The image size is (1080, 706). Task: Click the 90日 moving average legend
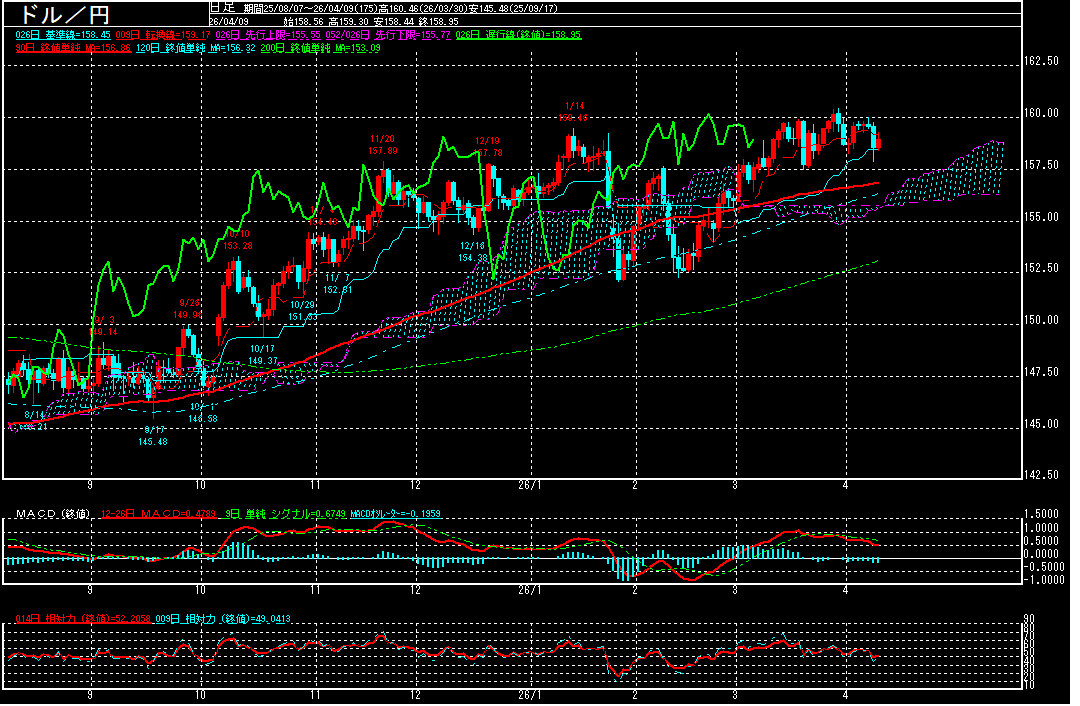(x=69, y=47)
